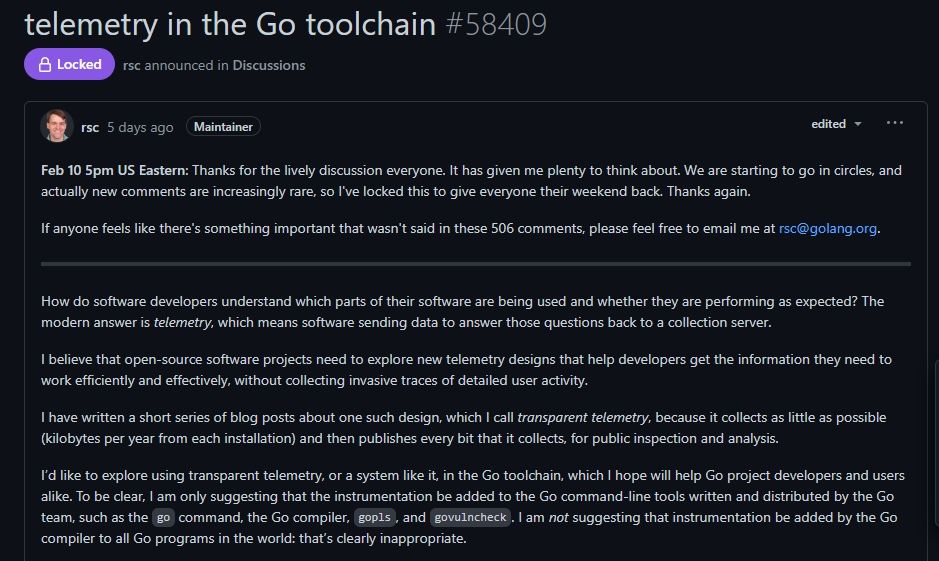Click the rsc username beside the avatar
Viewport: 939px width, 561px height.
click(90, 127)
